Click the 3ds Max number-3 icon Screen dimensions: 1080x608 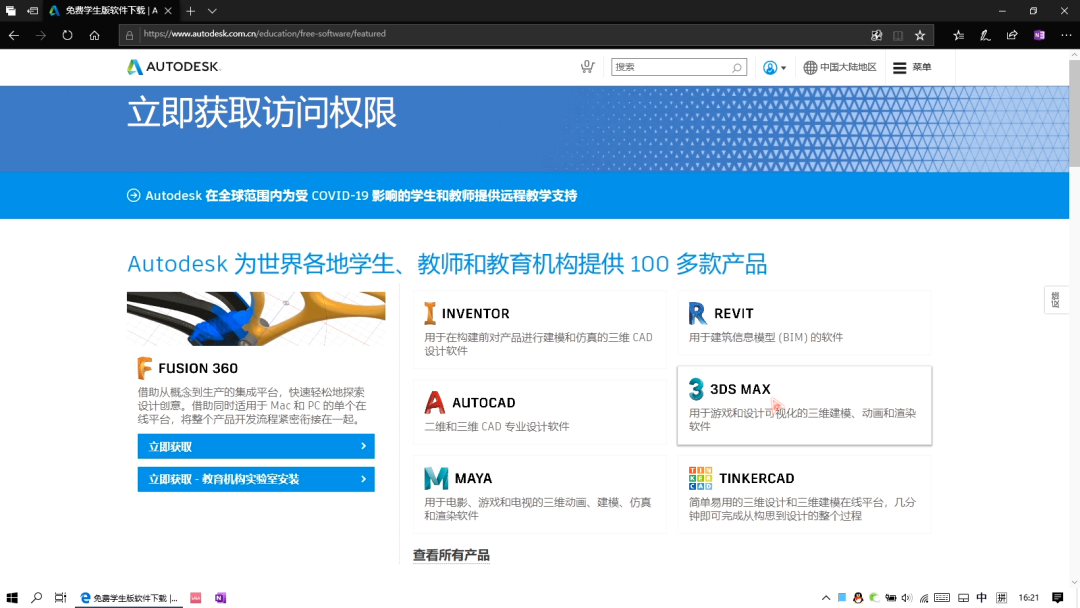(696, 389)
